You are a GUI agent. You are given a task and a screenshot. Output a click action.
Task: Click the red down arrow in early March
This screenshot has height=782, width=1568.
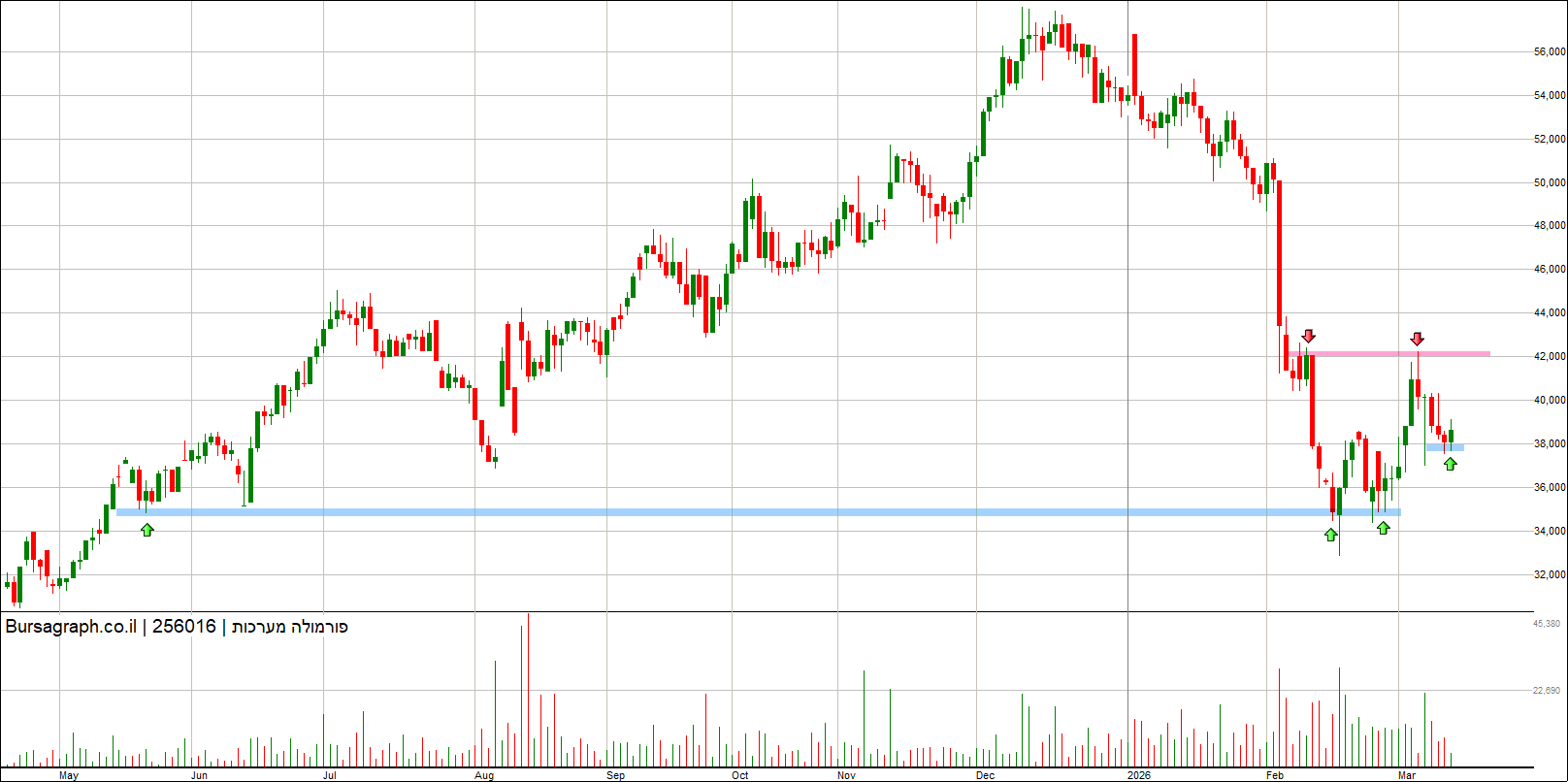[1417, 339]
